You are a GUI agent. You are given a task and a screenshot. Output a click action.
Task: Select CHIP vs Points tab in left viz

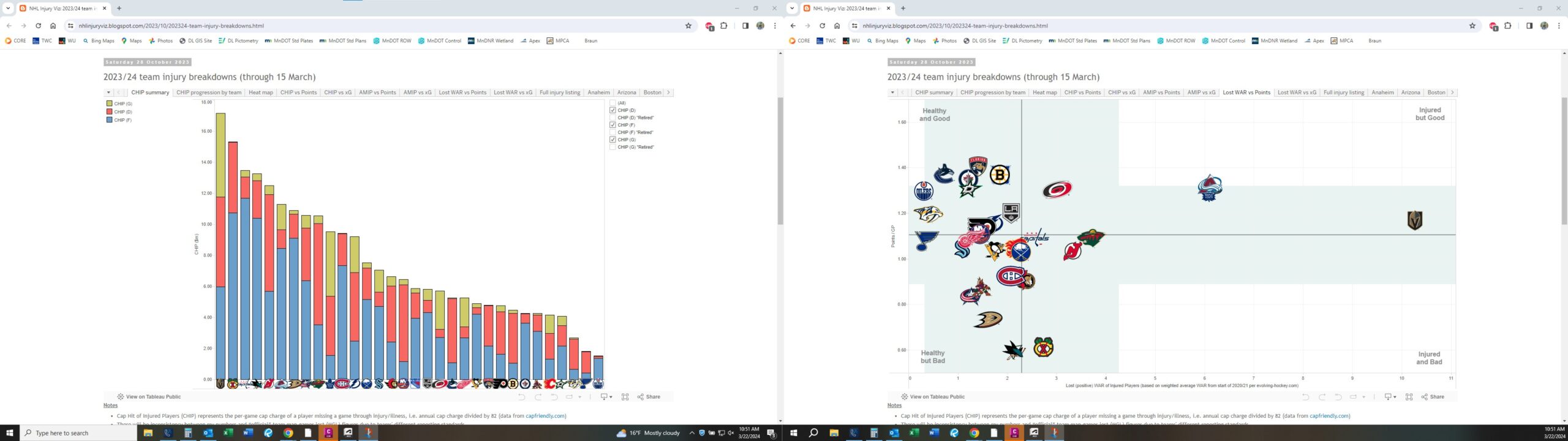(x=298, y=92)
